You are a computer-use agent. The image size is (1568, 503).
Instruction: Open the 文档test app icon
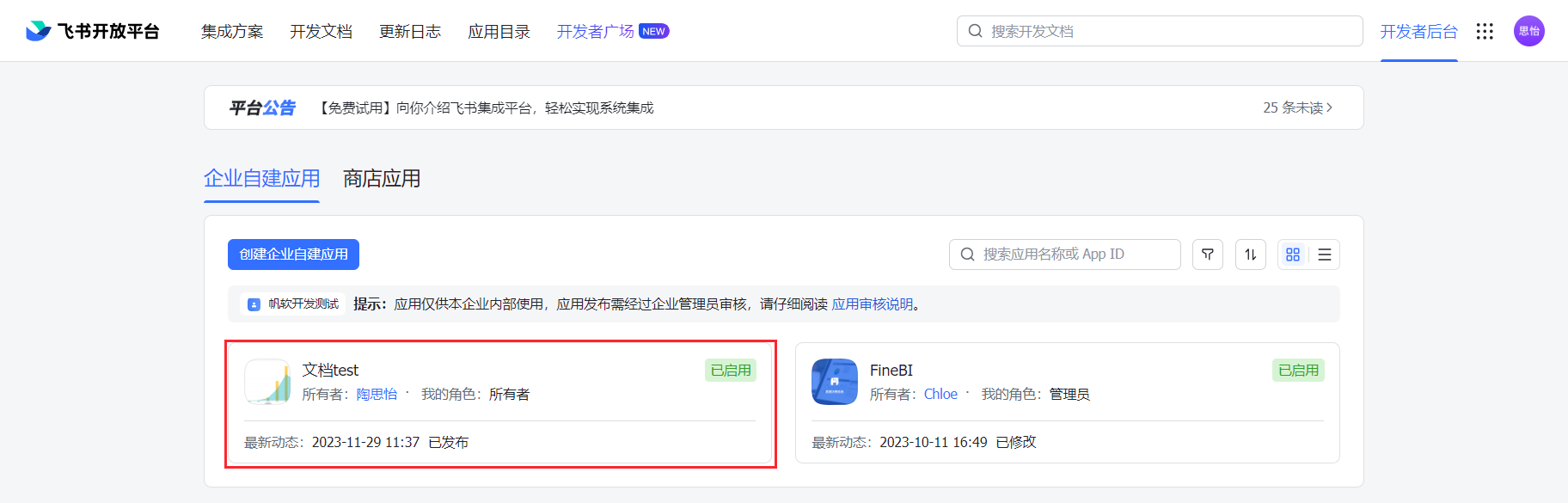coord(268,382)
